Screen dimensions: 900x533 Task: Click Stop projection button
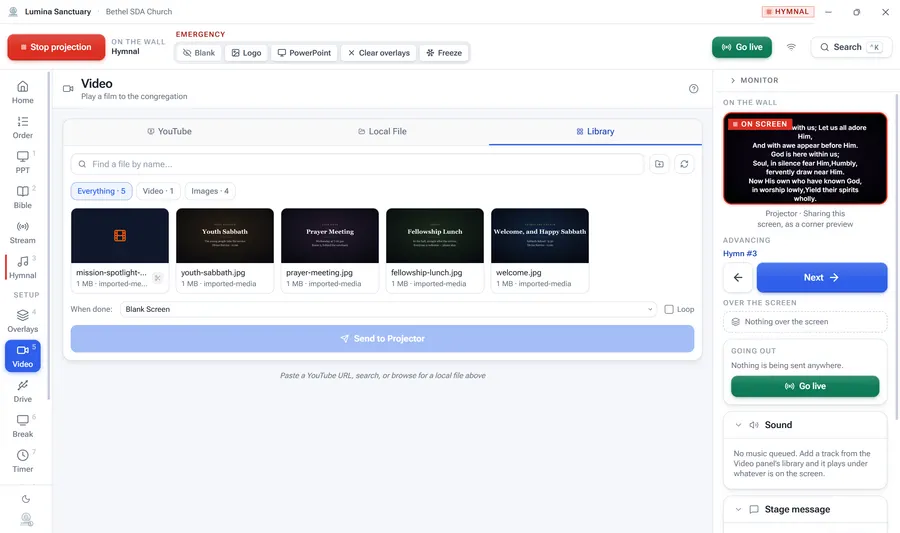pyautogui.click(x=56, y=47)
